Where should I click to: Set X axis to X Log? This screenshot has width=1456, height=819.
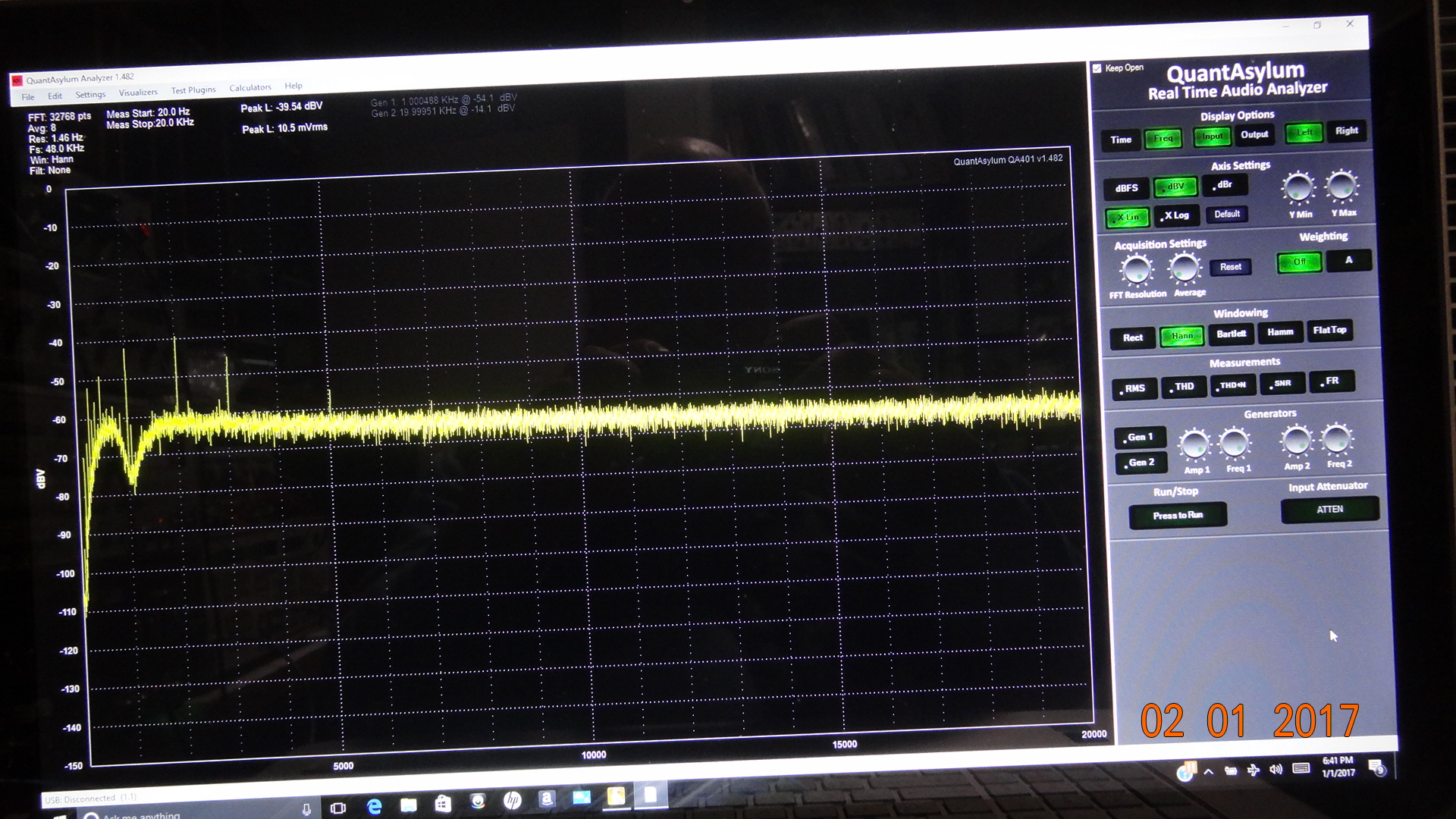click(1176, 215)
